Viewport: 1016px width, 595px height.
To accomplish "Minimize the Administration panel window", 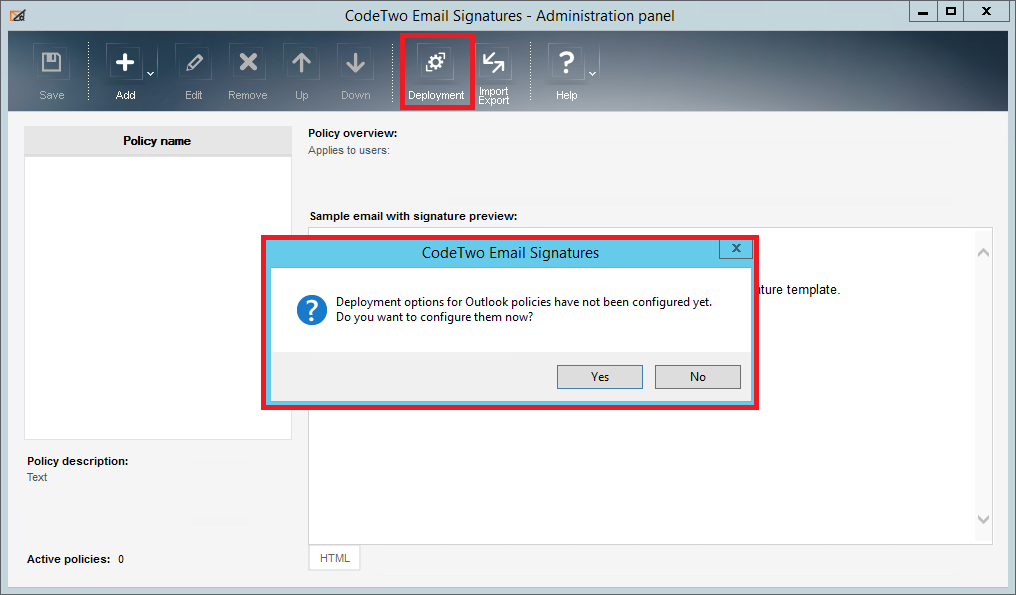I will click(x=923, y=12).
